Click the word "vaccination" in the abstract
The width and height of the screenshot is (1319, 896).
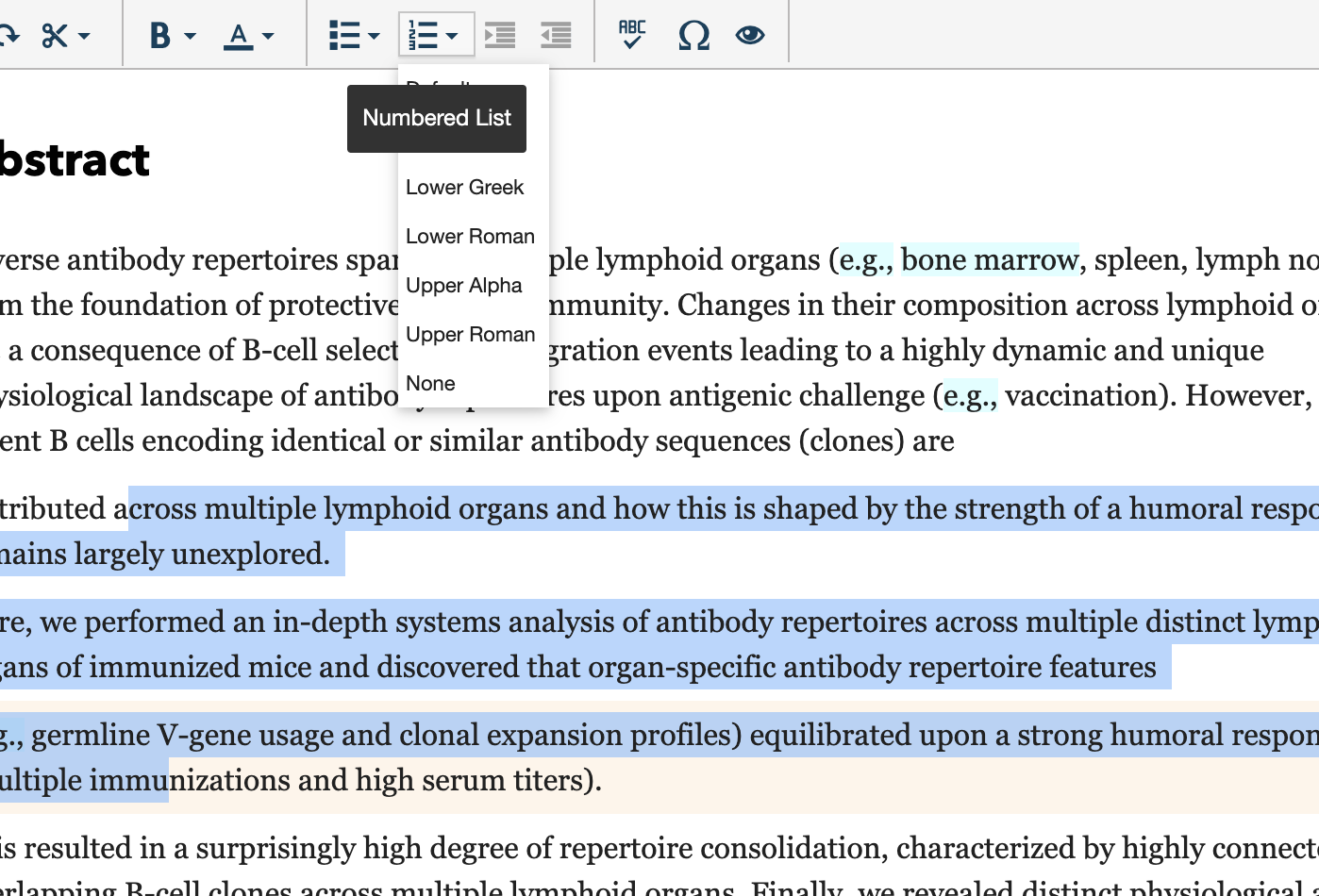pos(1081,395)
